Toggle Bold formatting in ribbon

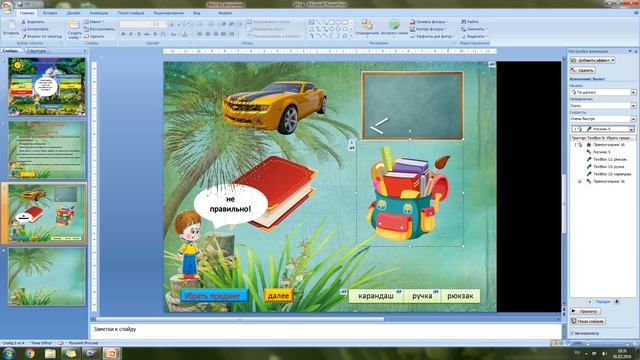[x=123, y=34]
